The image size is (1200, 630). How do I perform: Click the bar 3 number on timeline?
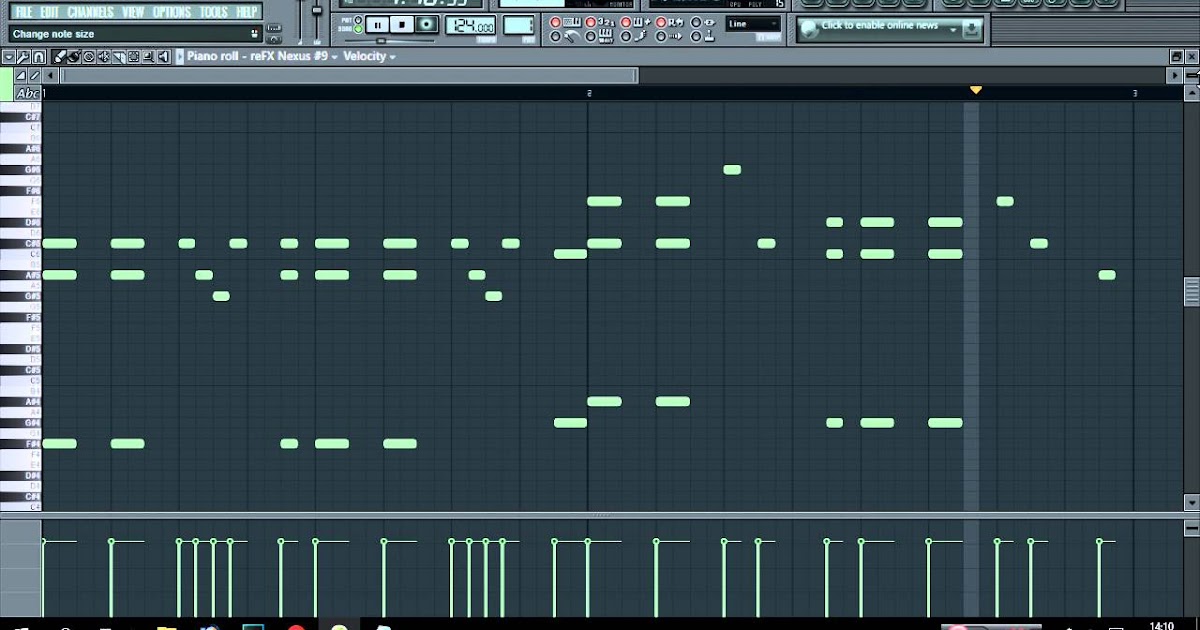(1135, 93)
